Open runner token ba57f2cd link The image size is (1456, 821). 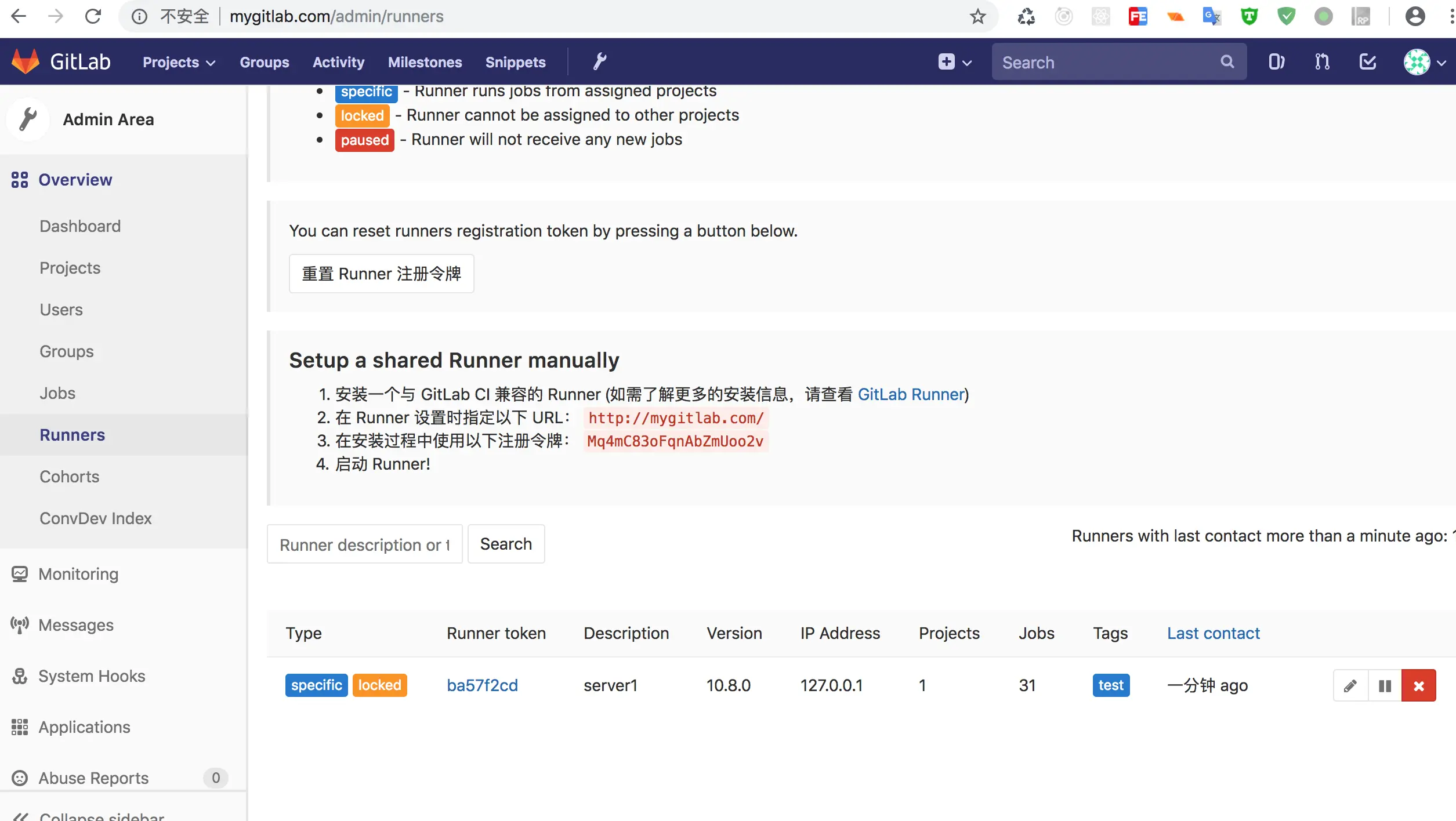pyautogui.click(x=482, y=685)
